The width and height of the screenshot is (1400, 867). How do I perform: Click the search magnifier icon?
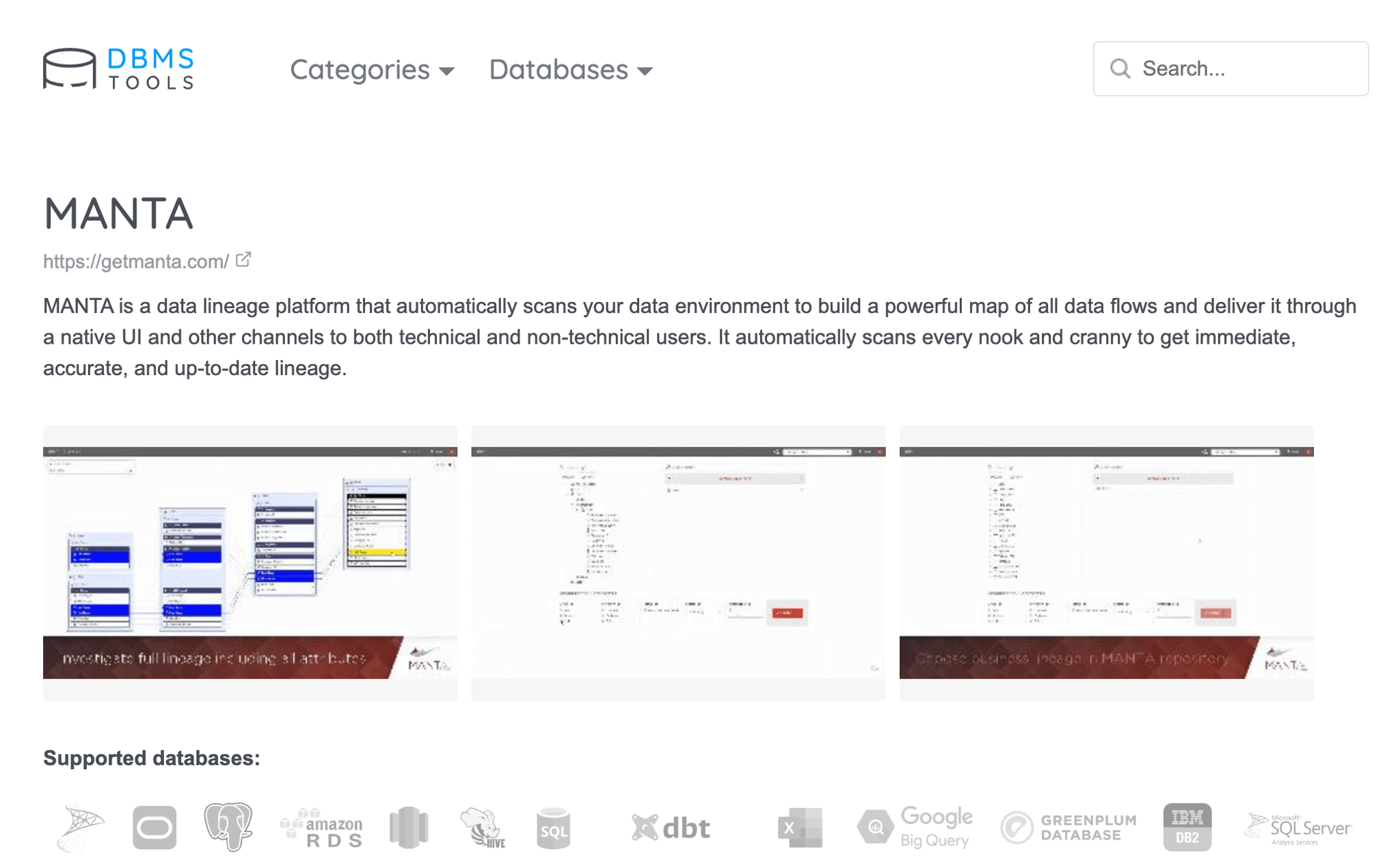(1120, 68)
